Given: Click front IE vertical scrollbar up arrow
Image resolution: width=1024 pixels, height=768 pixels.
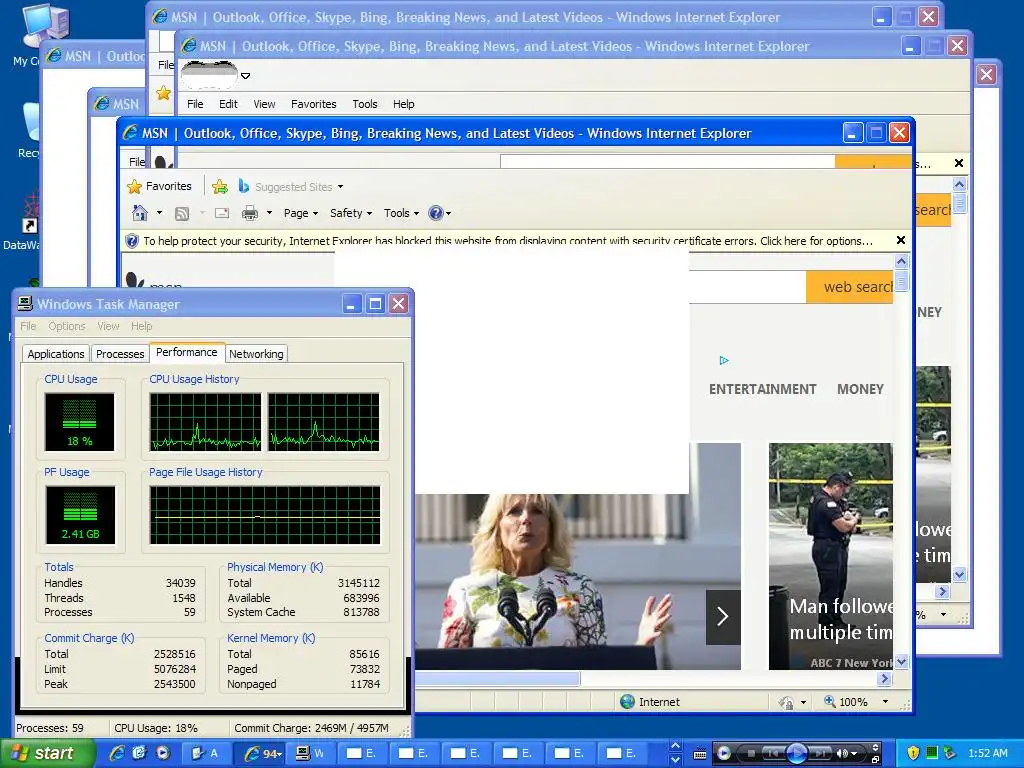Looking at the screenshot, I should [901, 262].
